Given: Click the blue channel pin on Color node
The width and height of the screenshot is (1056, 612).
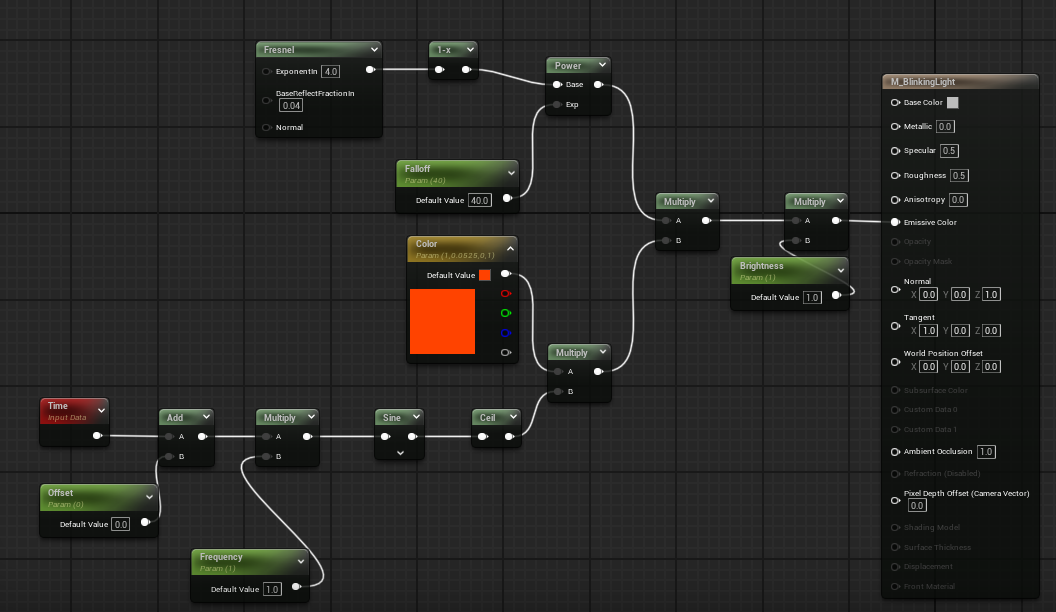Looking at the screenshot, I should 506,333.
